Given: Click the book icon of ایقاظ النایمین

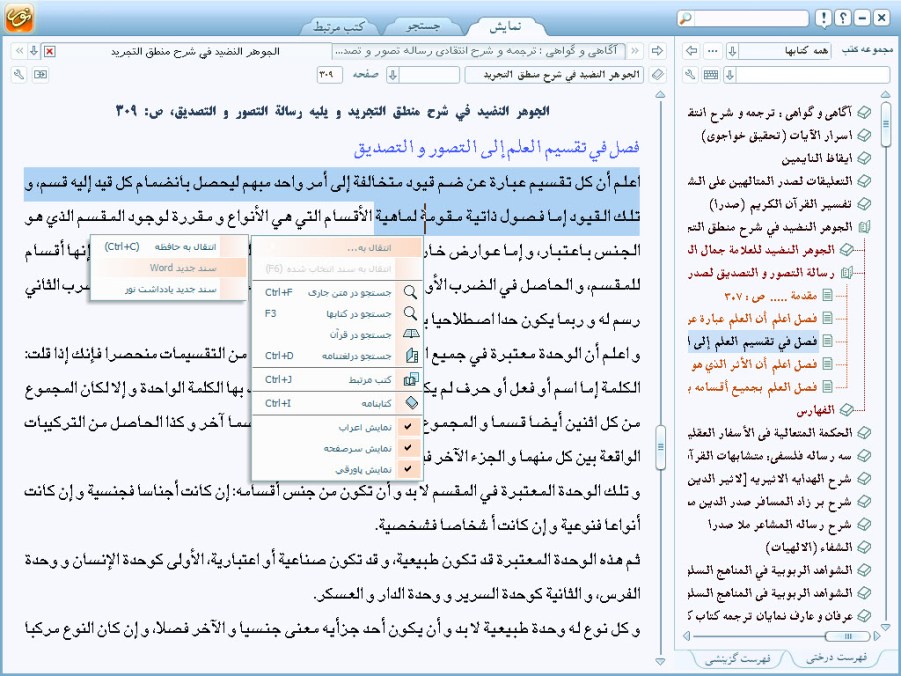Looking at the screenshot, I should [864, 158].
